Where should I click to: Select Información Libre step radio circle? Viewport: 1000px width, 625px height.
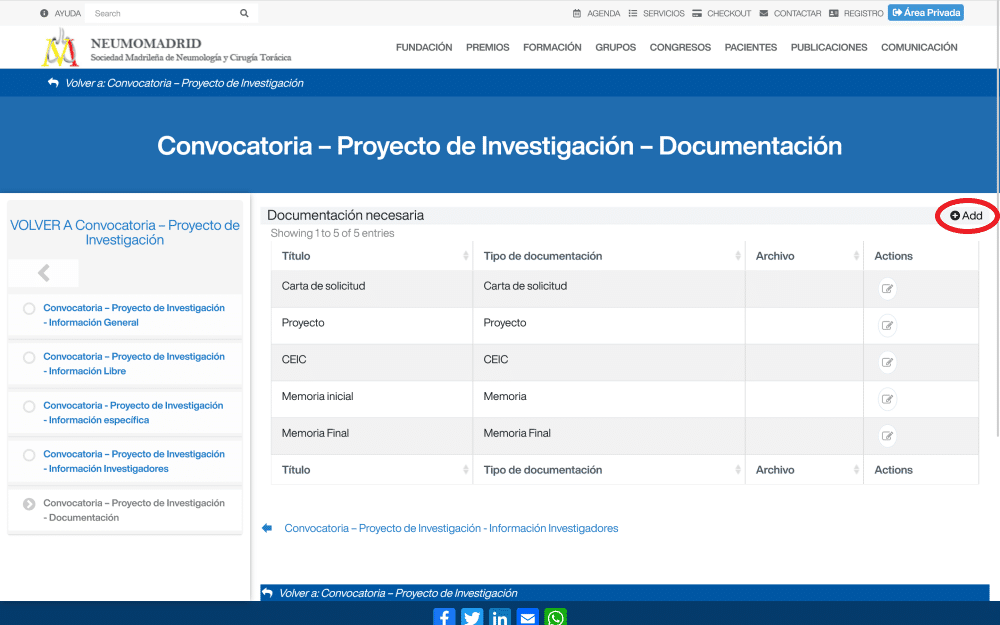pos(29,357)
